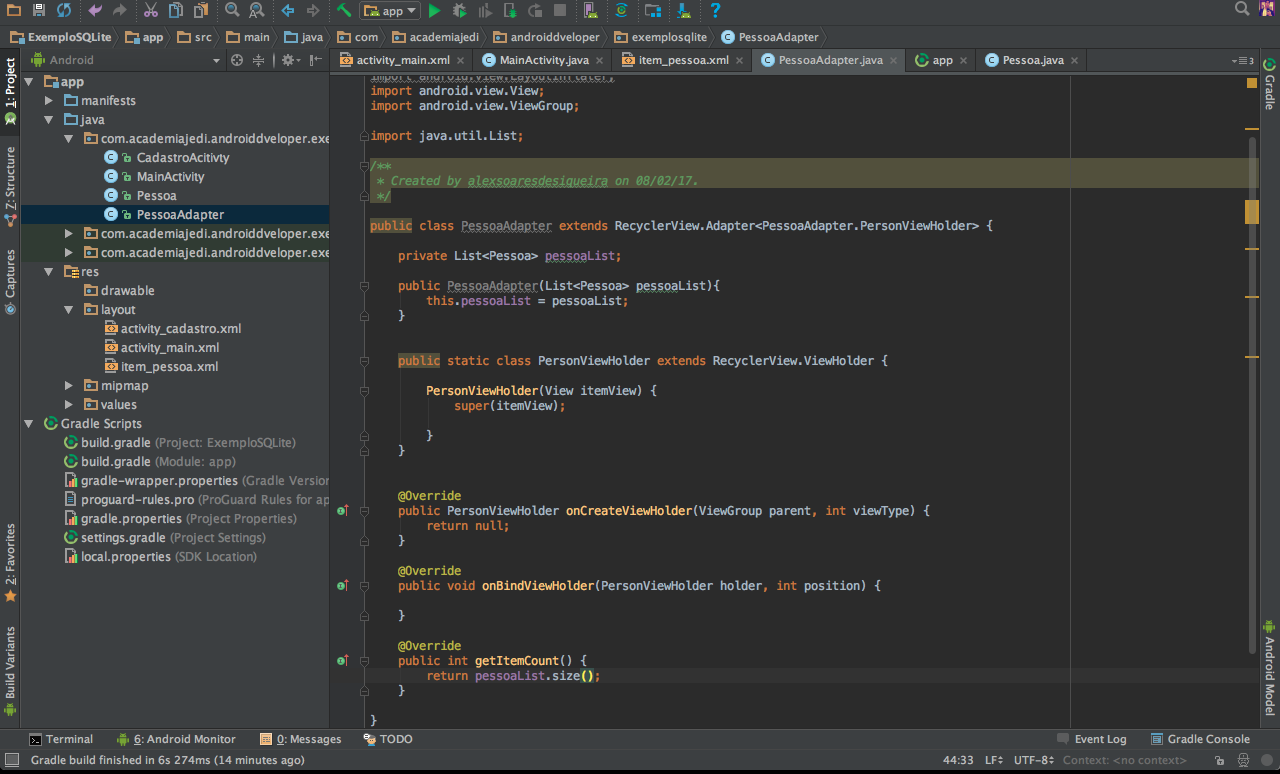The image size is (1280, 774).
Task: Toggle the Event Log tool window
Action: pyautogui.click(x=1092, y=739)
